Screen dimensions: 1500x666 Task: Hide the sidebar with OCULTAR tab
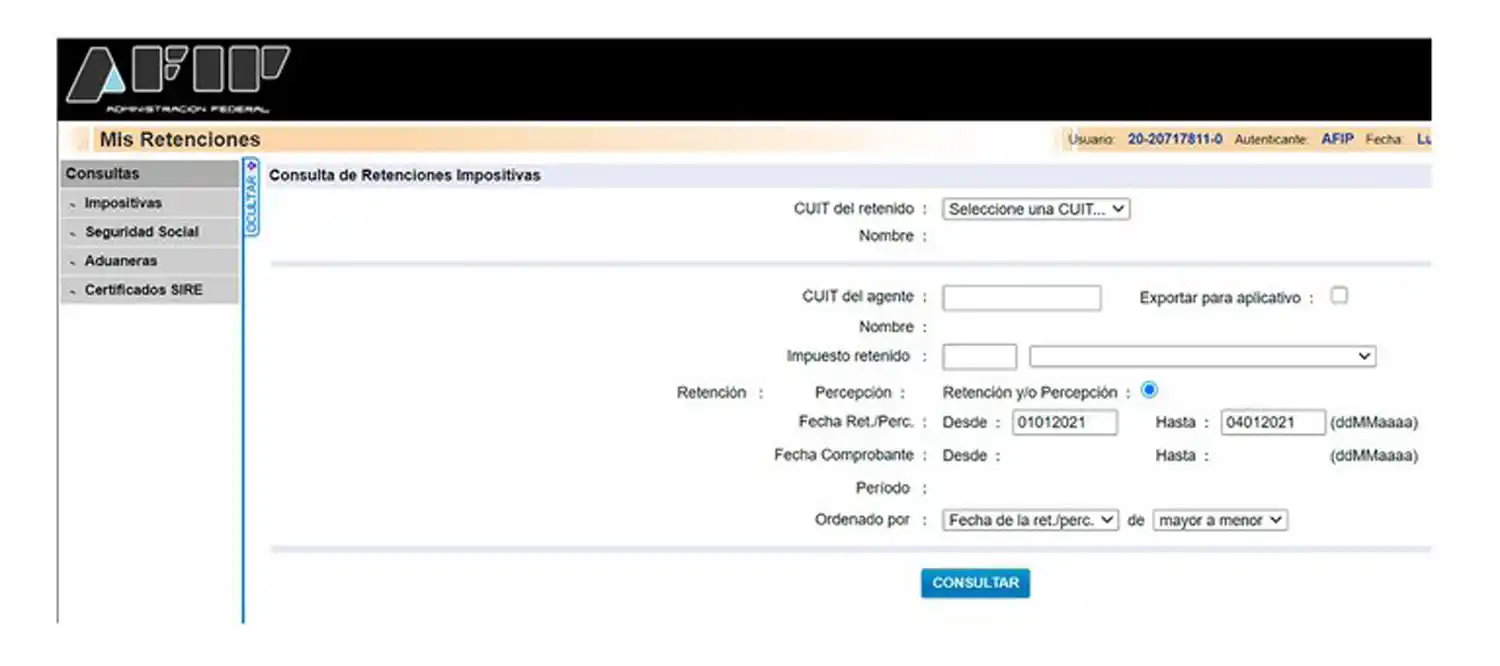(x=251, y=198)
